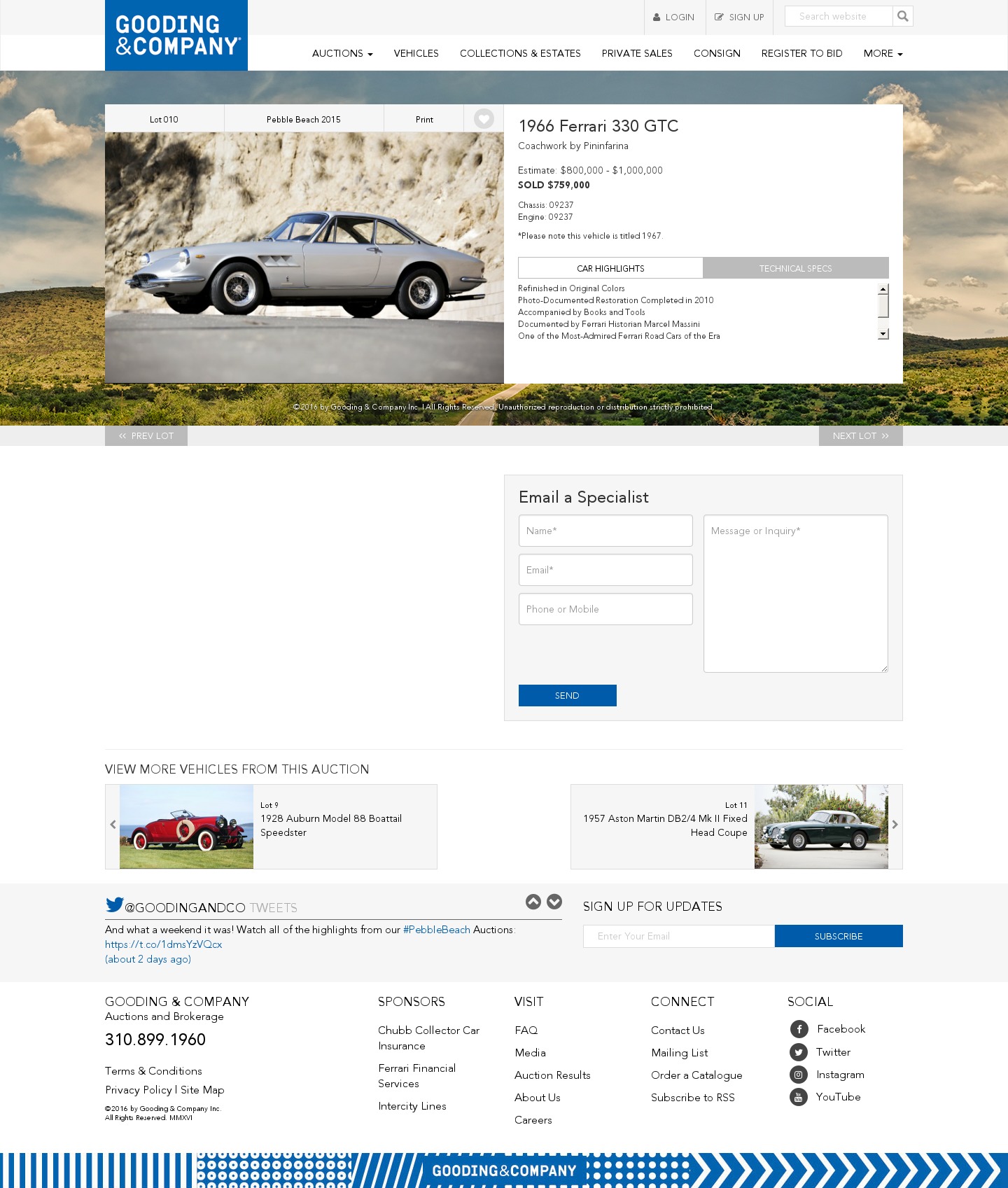Open the Consign page
Viewport: 1008px width, 1188px height.
[x=717, y=53]
